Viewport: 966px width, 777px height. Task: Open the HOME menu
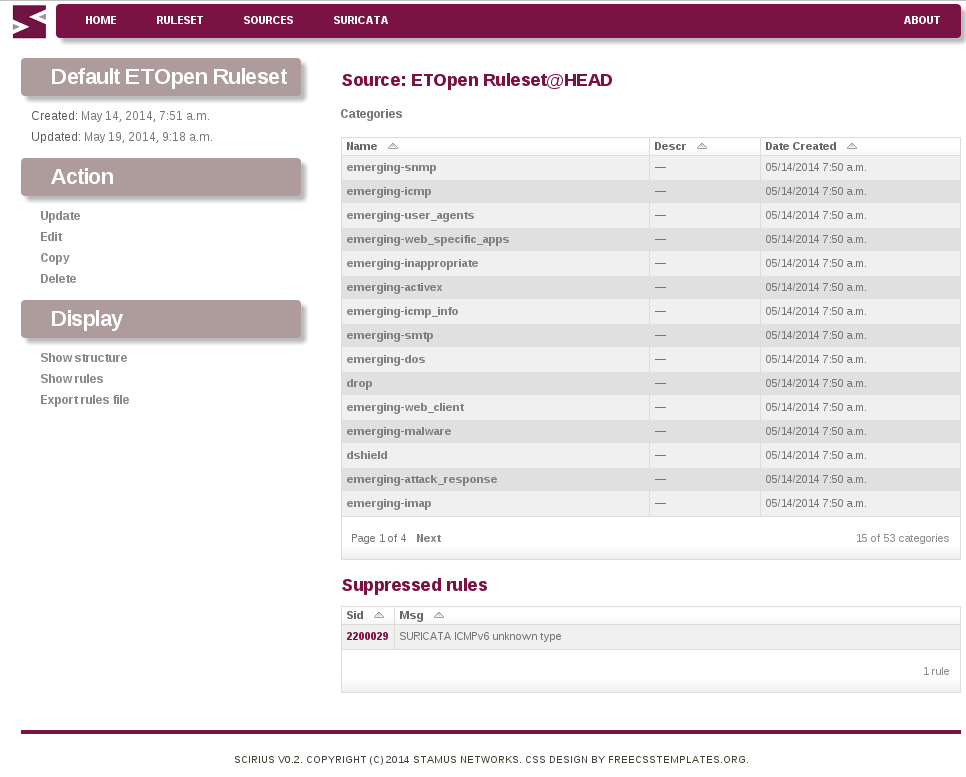[100, 20]
